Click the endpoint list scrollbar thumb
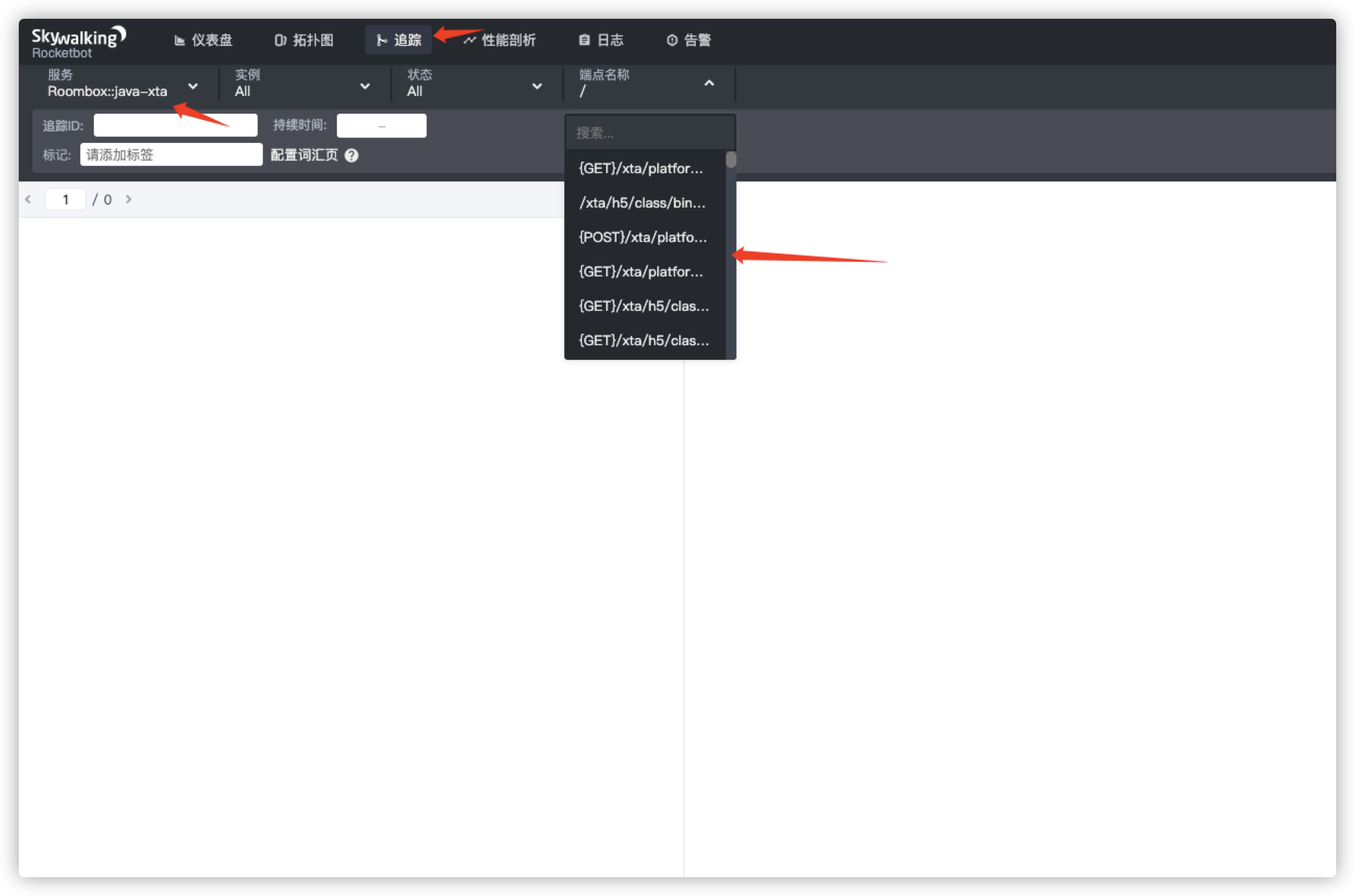Image resolution: width=1355 pixels, height=896 pixels. [730, 160]
